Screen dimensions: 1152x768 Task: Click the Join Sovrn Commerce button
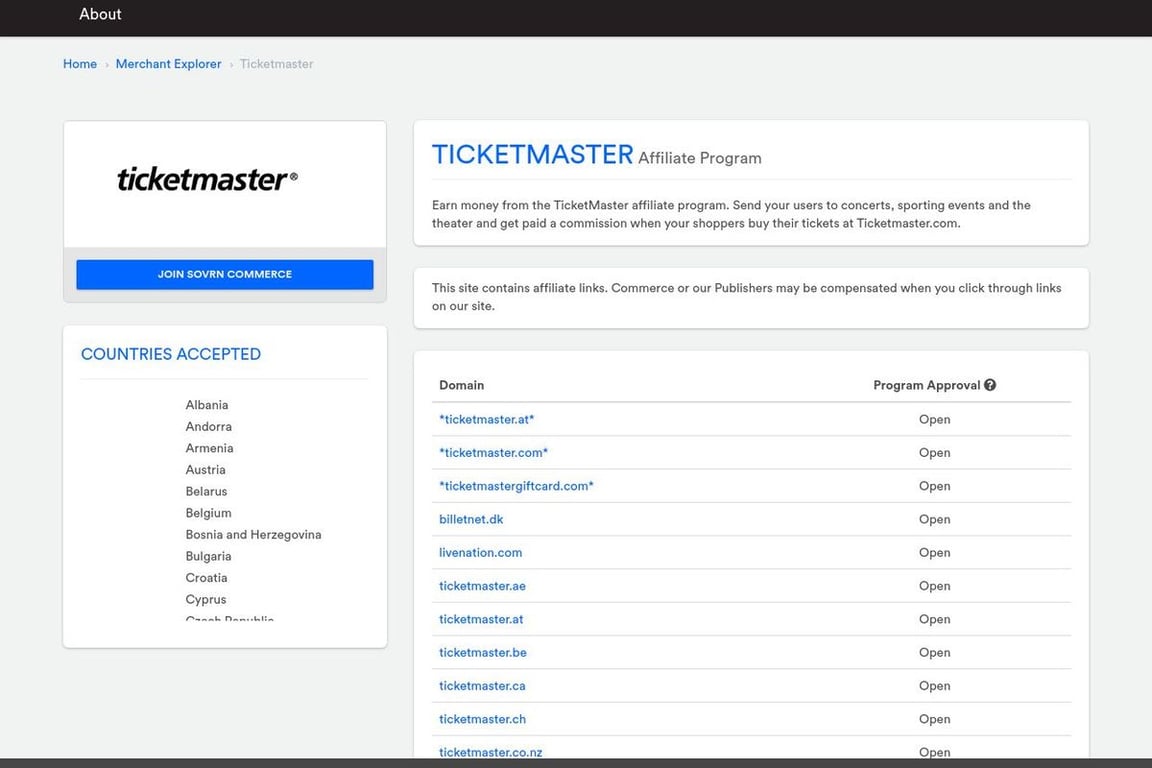pos(225,274)
